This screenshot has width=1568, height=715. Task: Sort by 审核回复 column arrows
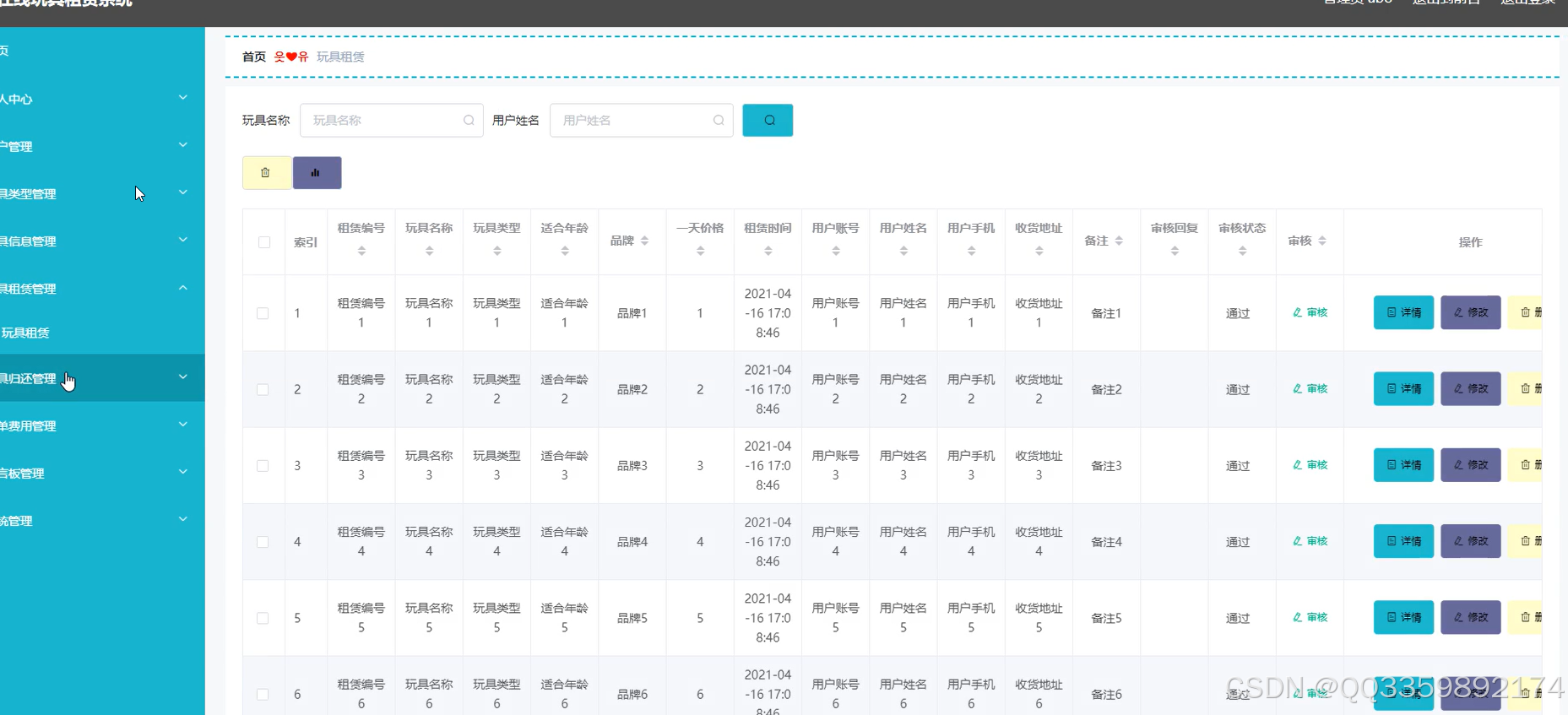(x=1175, y=251)
